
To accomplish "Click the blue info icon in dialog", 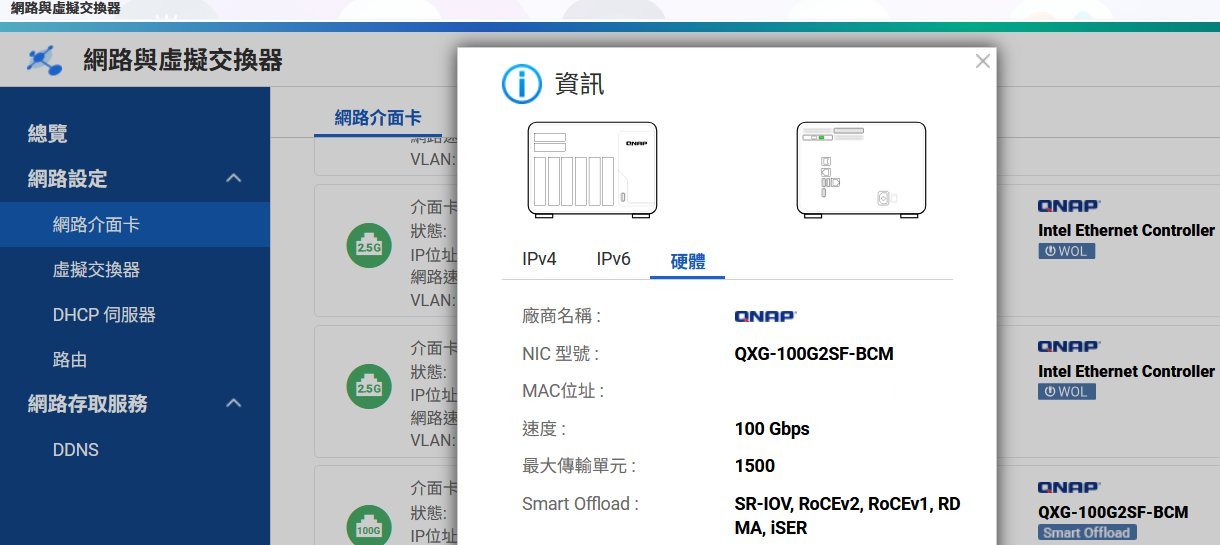I will pyautogui.click(x=521, y=85).
